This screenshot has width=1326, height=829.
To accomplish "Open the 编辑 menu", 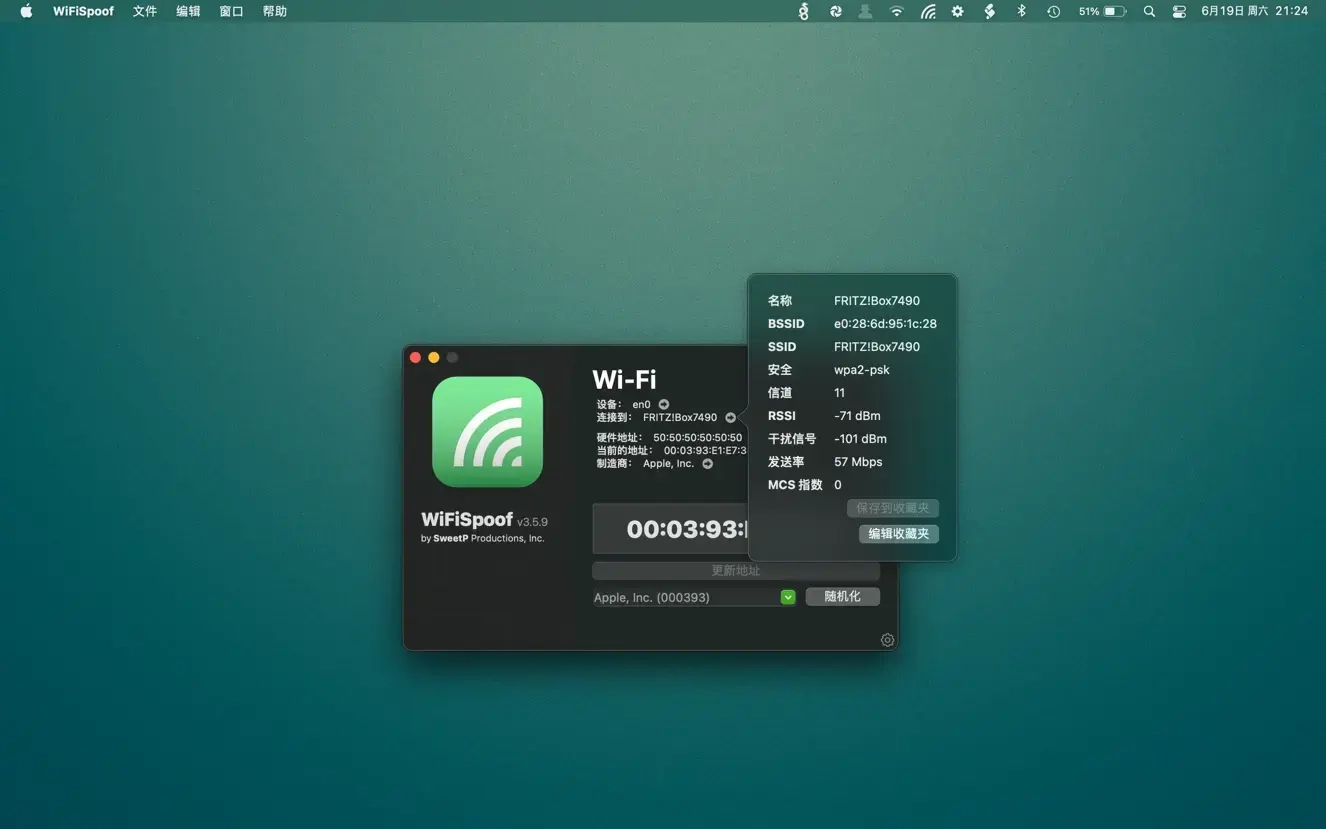I will point(188,12).
